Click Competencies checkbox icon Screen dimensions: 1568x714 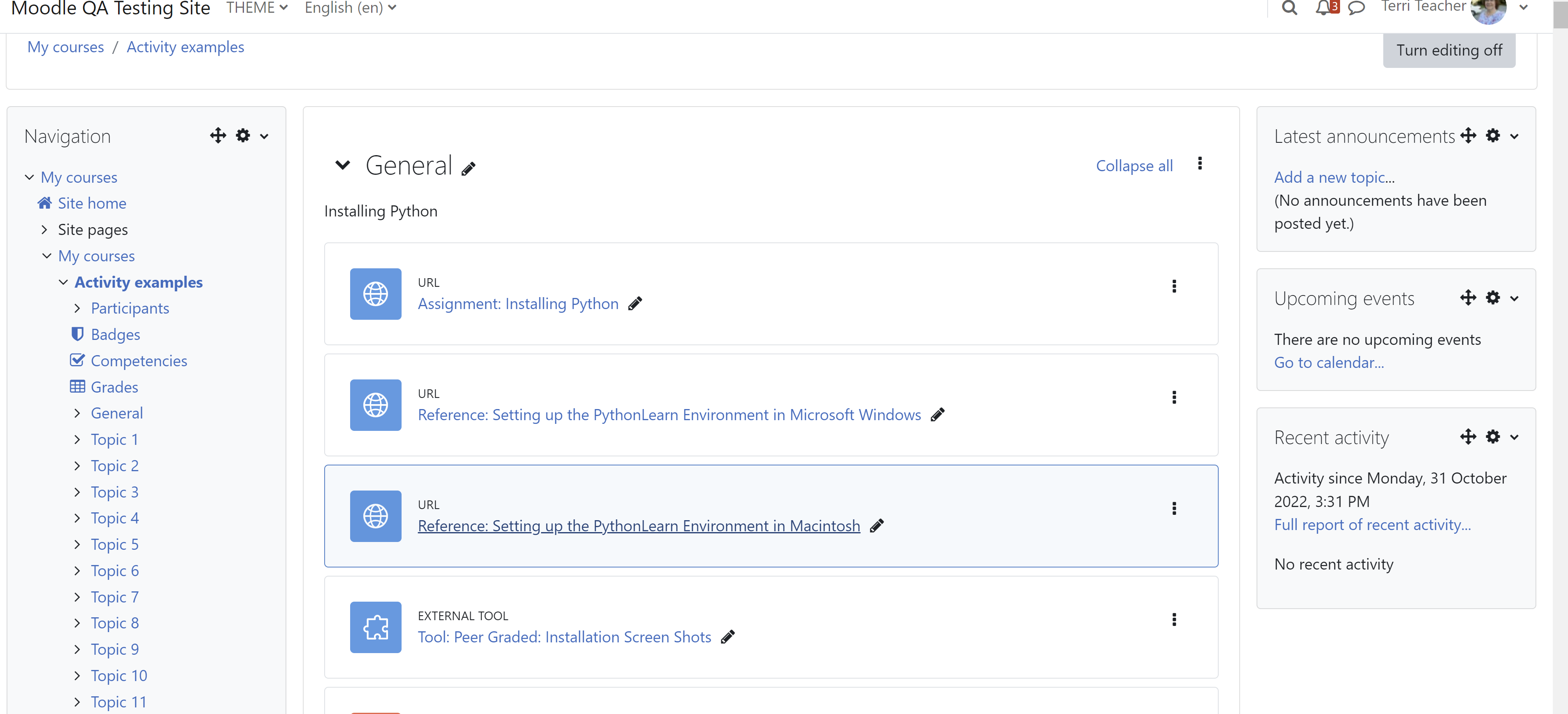click(x=77, y=360)
